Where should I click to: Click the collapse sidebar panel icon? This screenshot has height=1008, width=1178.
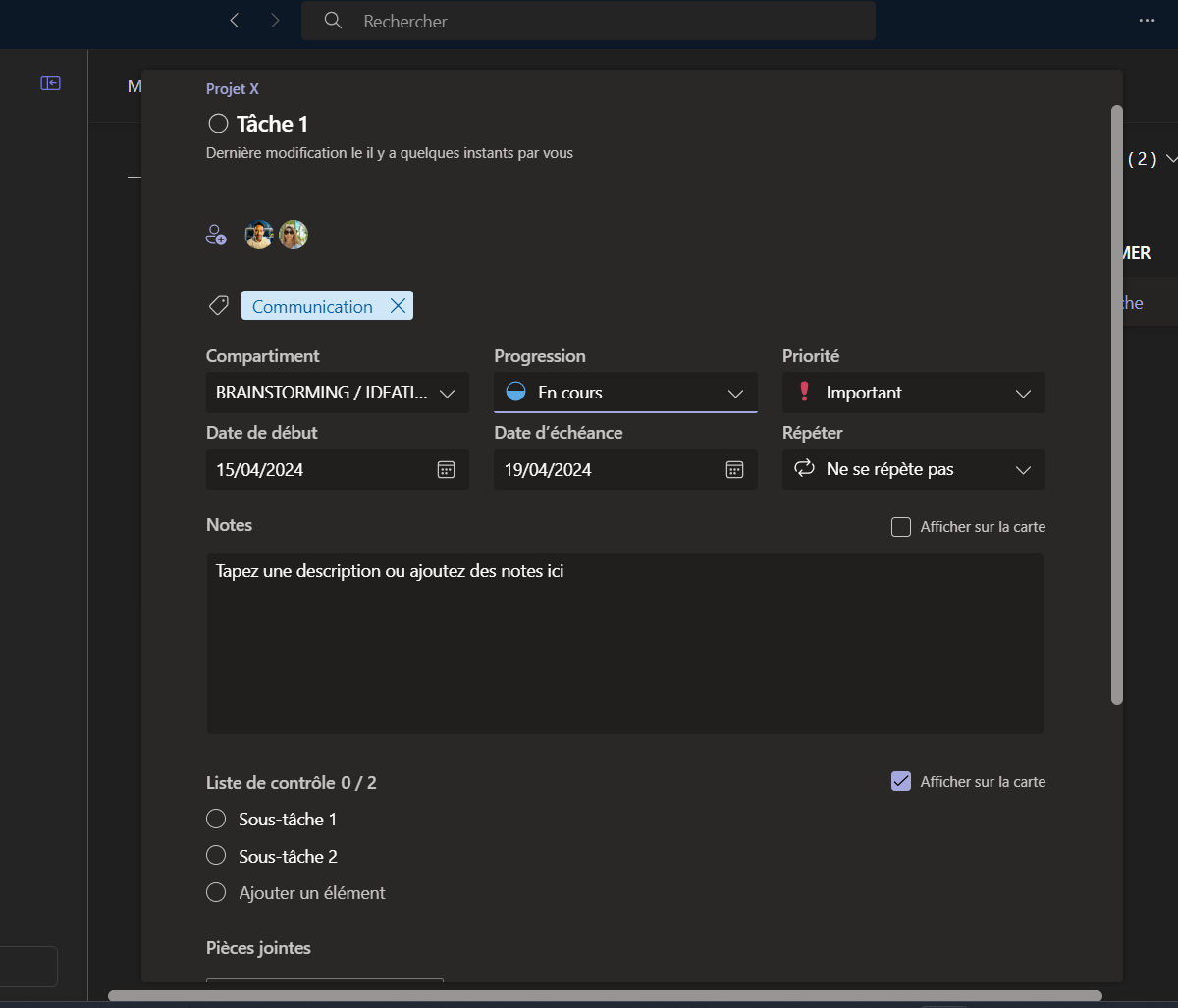click(x=50, y=83)
